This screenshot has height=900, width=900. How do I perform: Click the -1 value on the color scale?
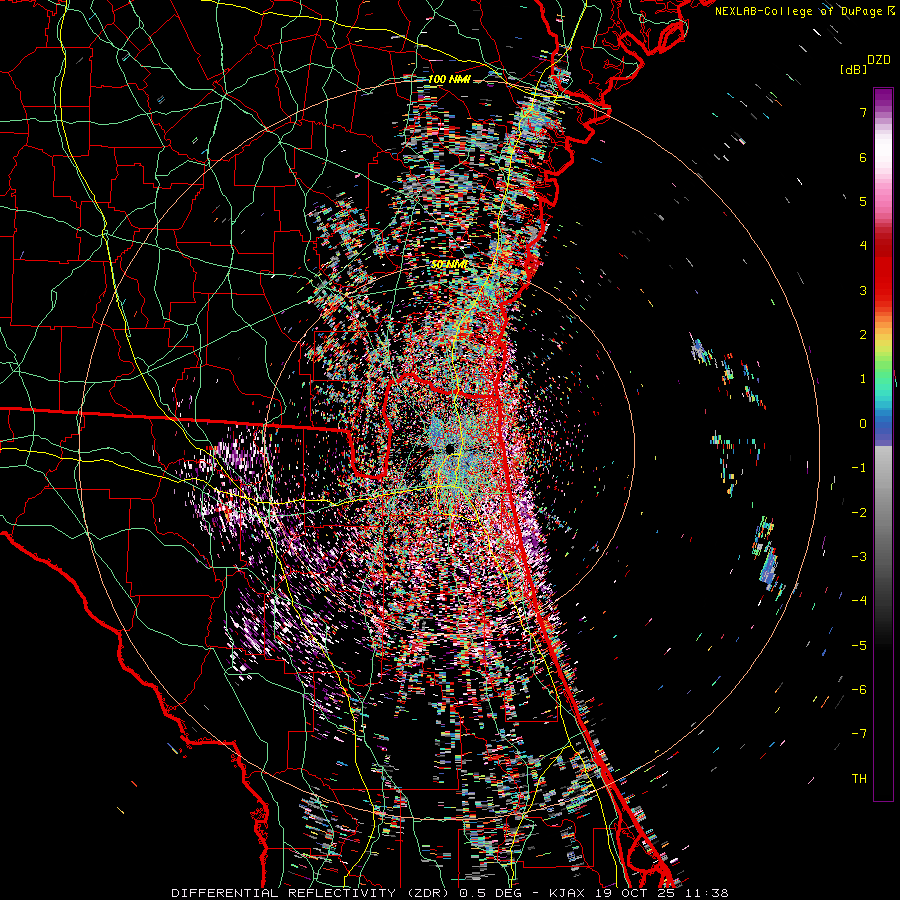(859, 468)
